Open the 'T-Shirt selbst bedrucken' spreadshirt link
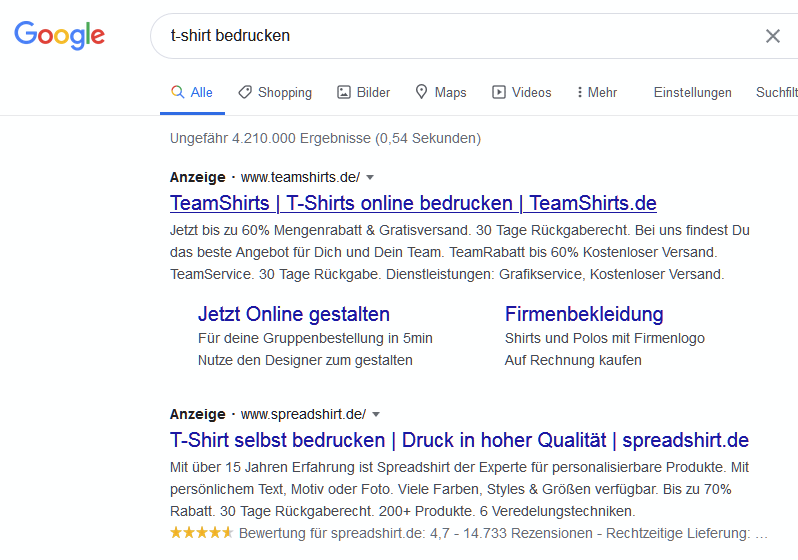 click(x=459, y=440)
